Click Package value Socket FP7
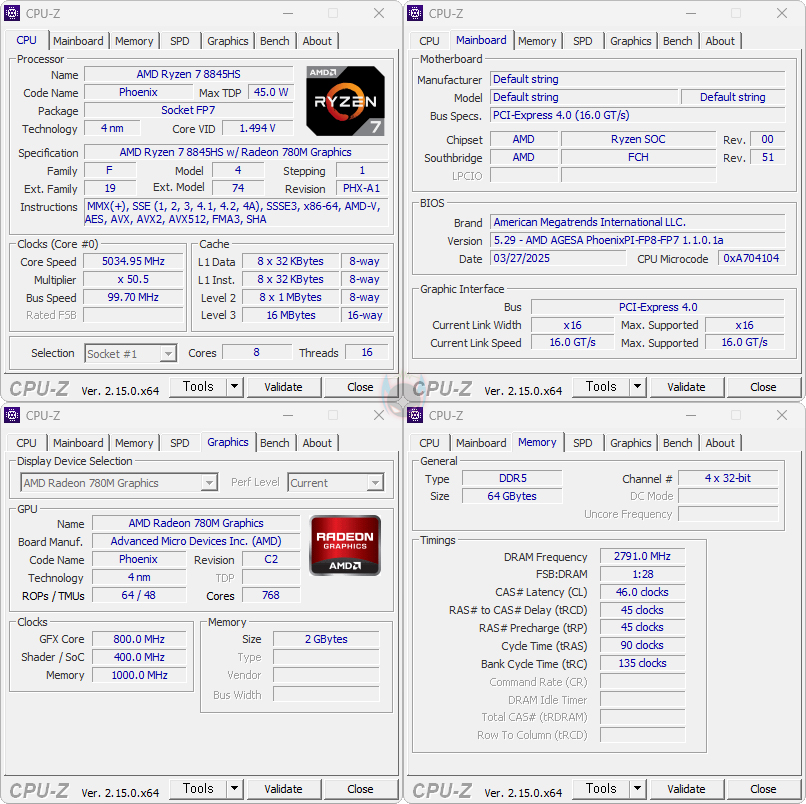806x804 pixels. point(189,110)
